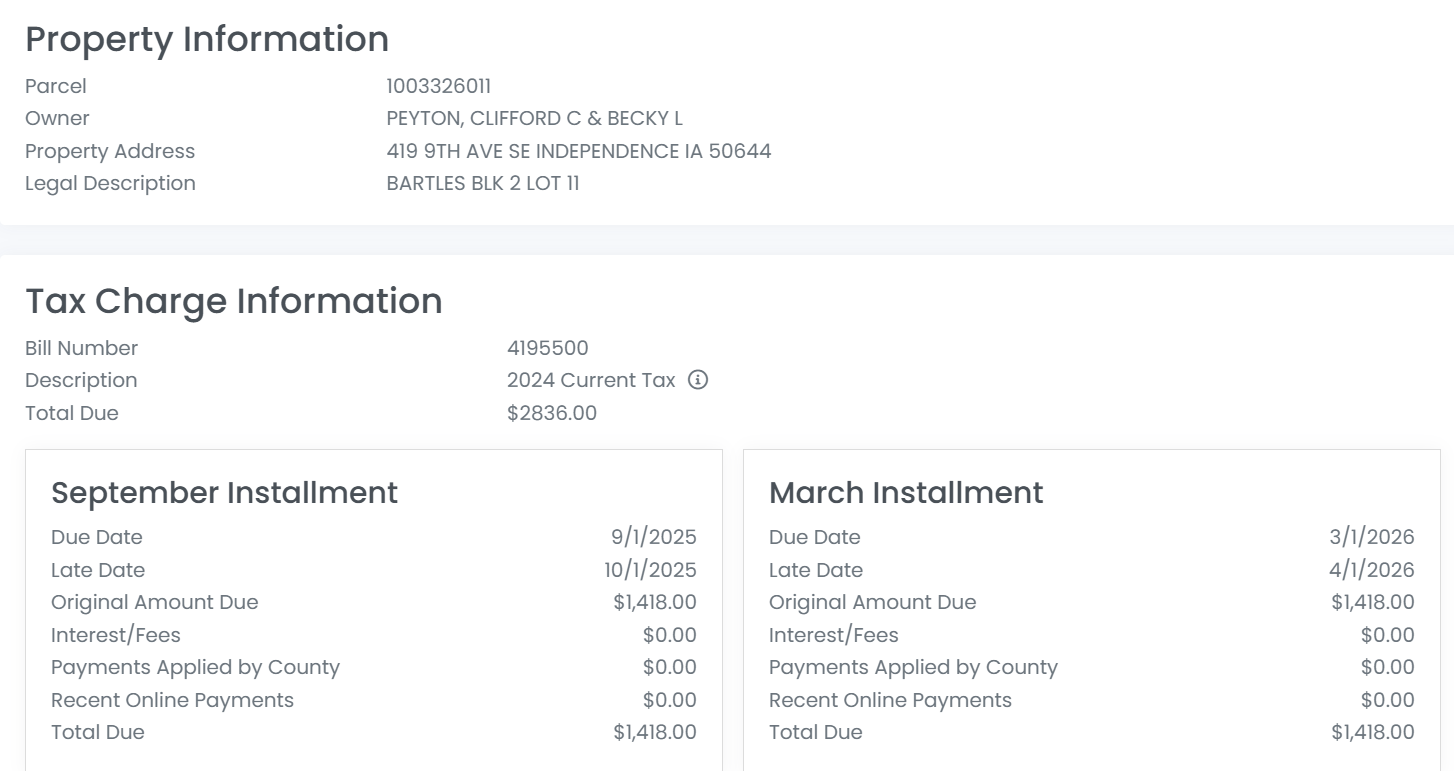
Task: Click the parcel number 1003326011
Action: 438,86
